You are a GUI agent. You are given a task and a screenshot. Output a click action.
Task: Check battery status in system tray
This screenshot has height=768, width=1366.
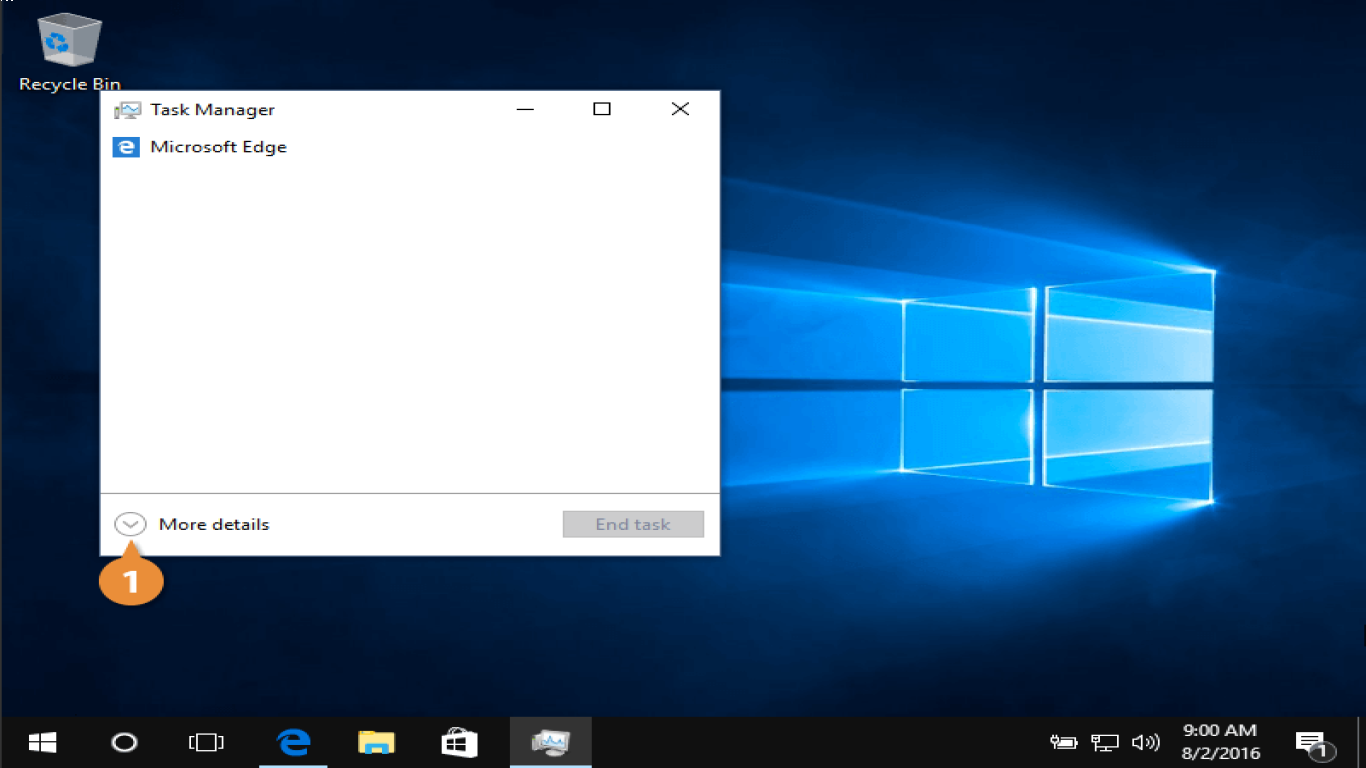[x=1063, y=742]
